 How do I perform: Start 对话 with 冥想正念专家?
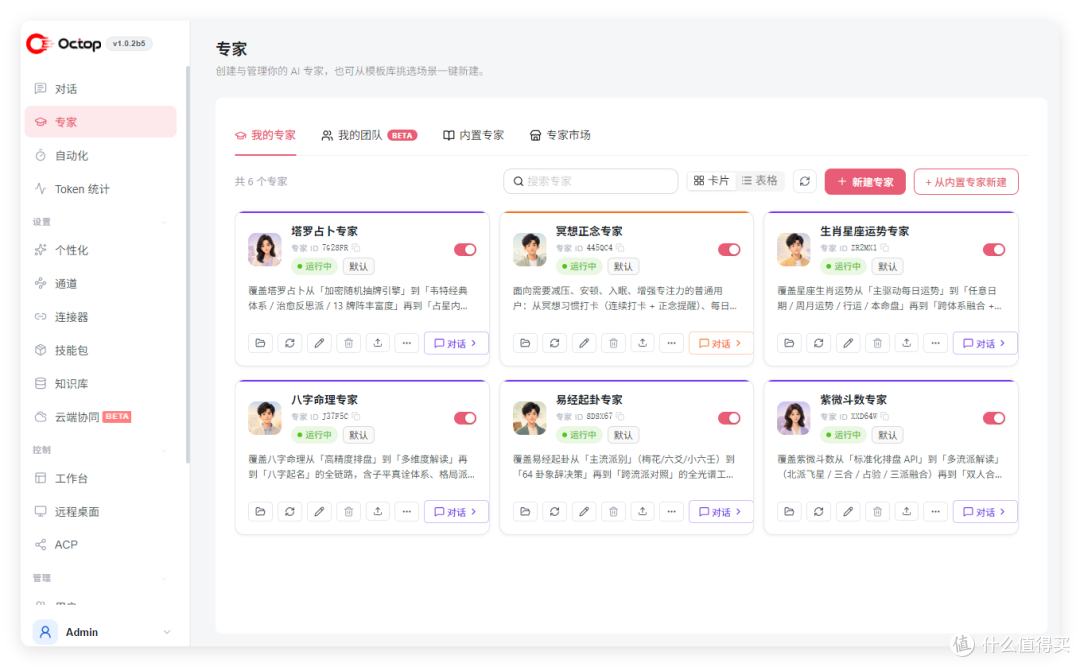point(720,343)
